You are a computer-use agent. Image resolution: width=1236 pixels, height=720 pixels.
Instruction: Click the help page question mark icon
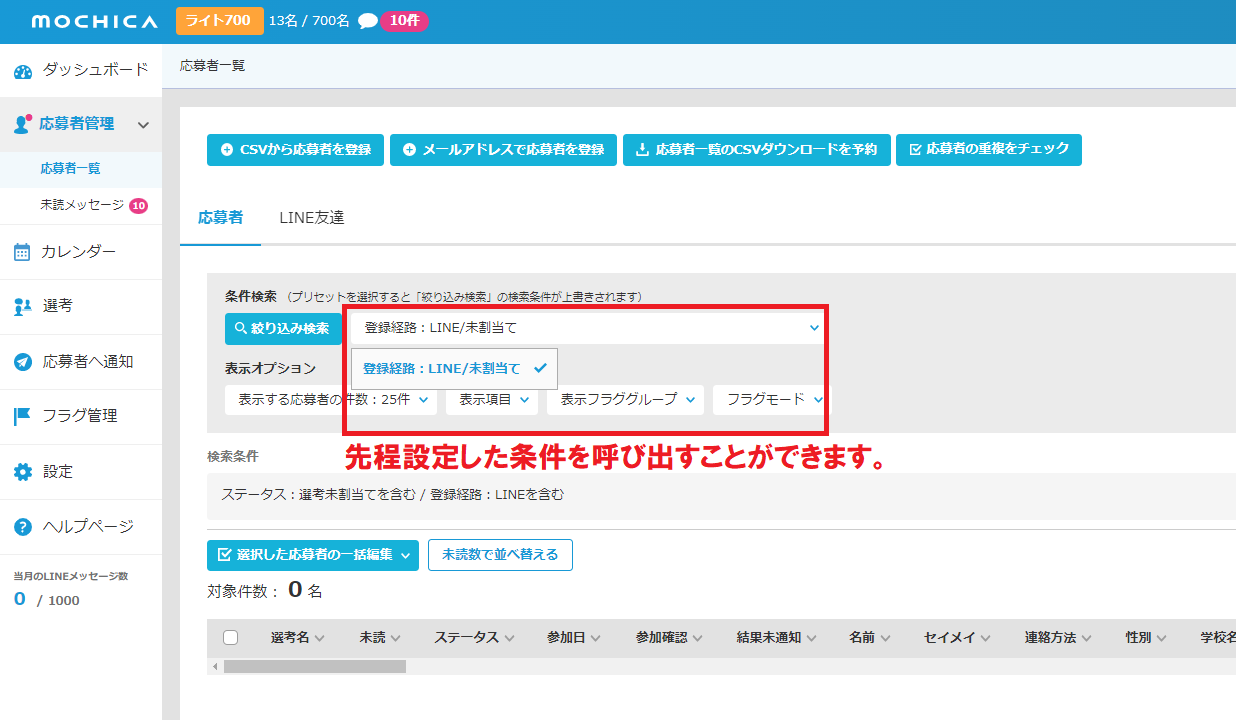point(22,526)
